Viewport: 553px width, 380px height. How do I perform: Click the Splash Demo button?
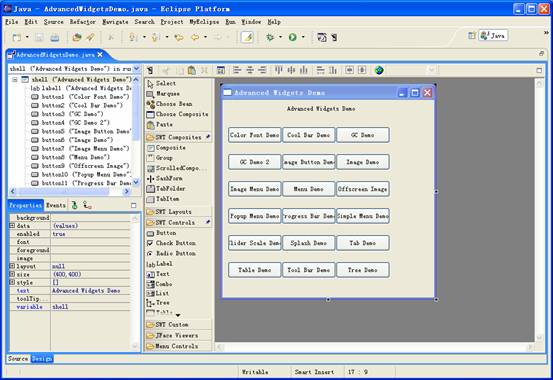pyautogui.click(x=309, y=243)
